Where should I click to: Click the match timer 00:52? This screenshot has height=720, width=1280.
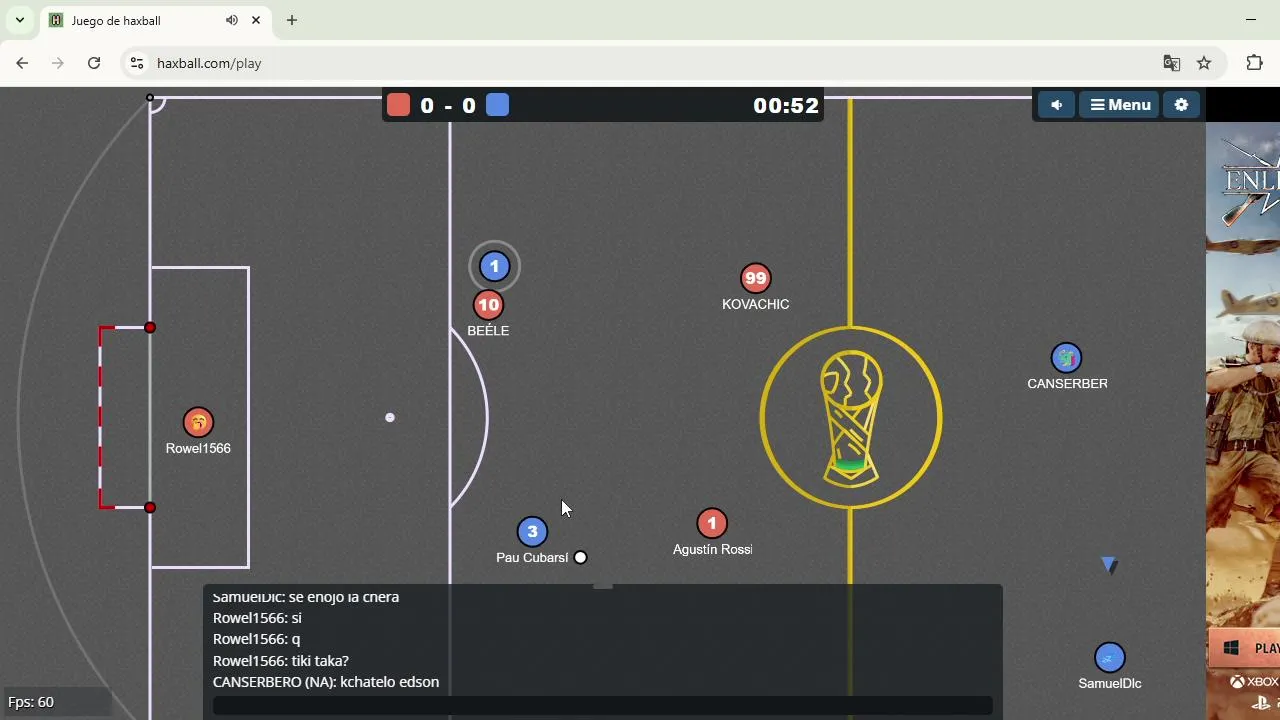(x=786, y=105)
